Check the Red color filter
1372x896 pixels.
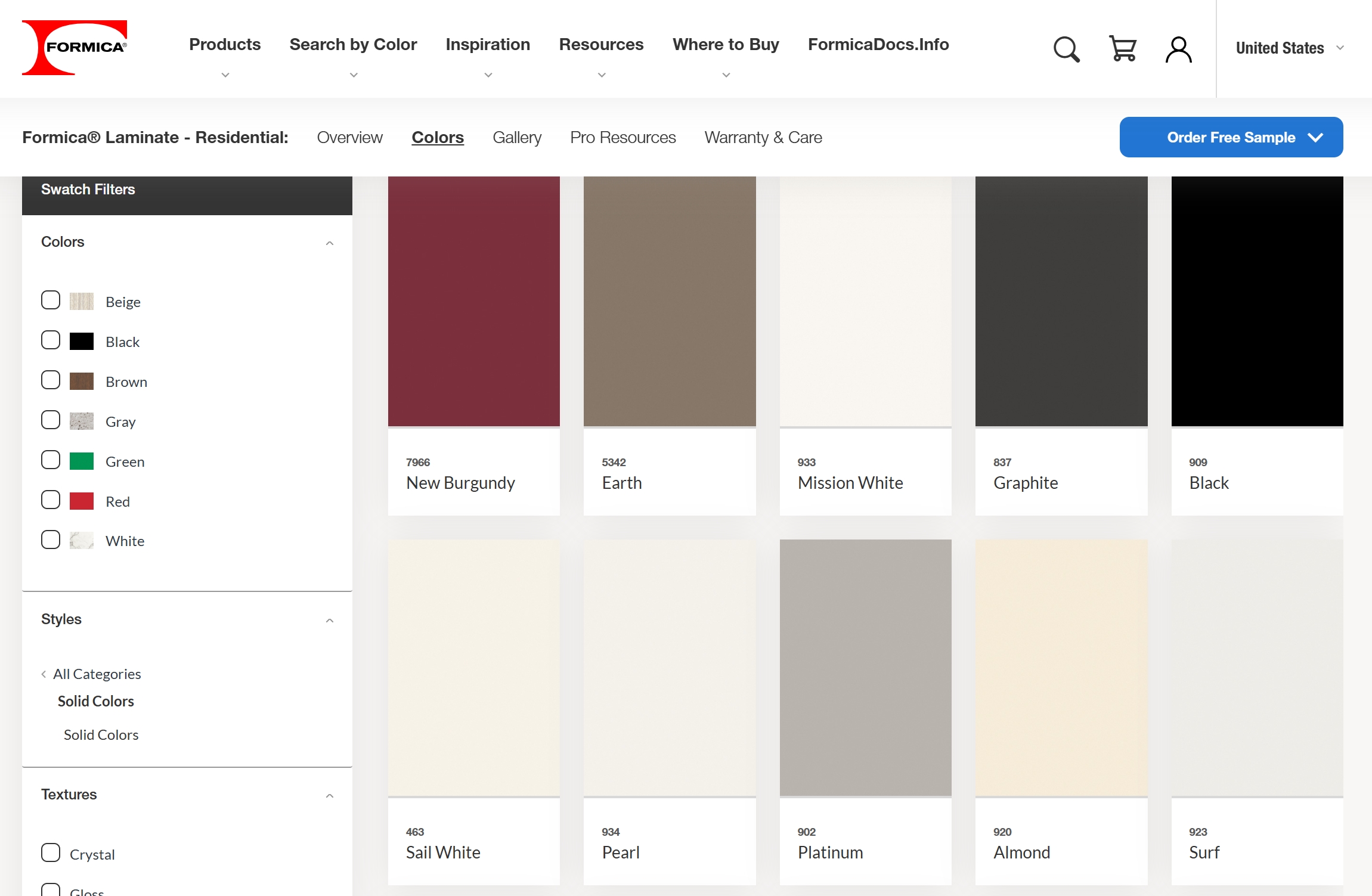(51, 500)
